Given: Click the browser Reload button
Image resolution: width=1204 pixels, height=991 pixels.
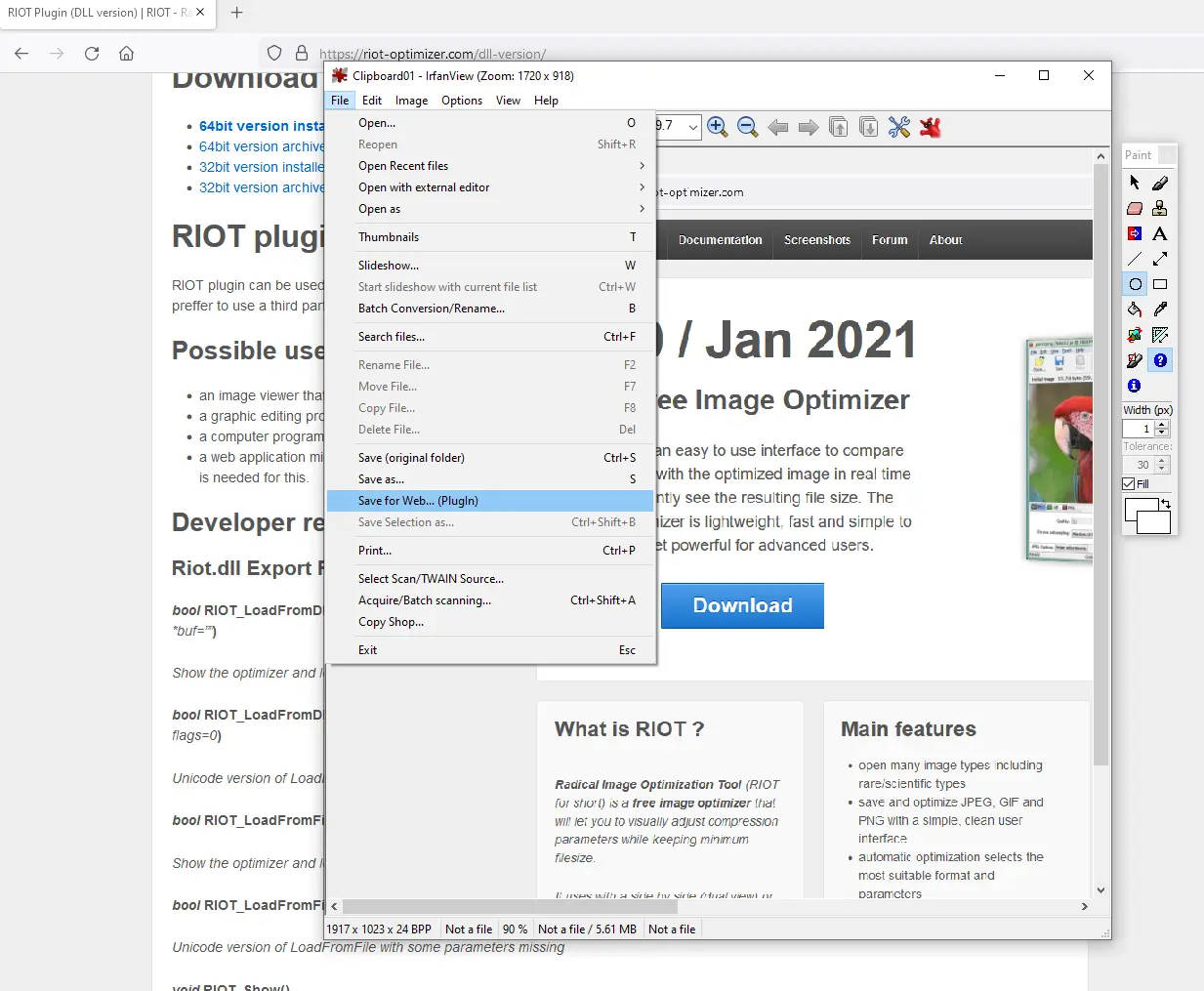Looking at the screenshot, I should click(x=92, y=54).
